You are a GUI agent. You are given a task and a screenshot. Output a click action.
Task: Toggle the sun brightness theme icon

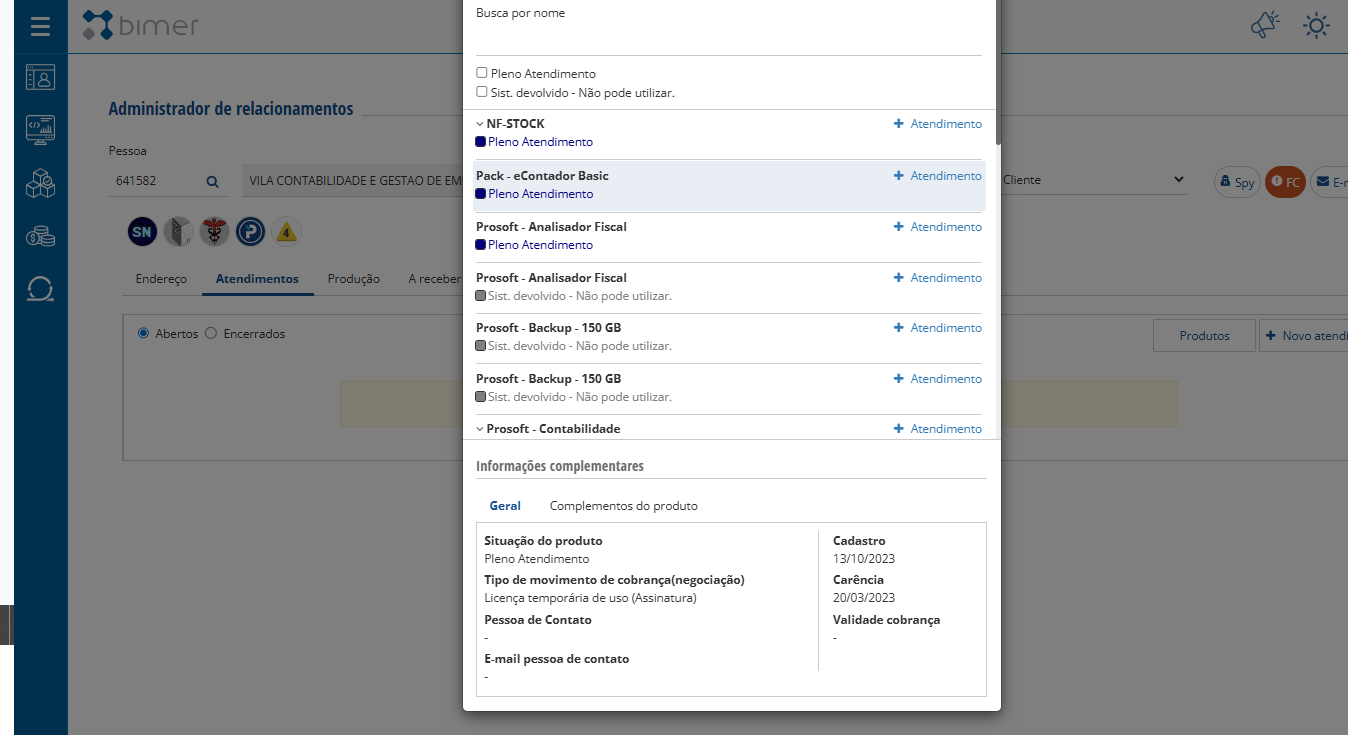tap(1316, 26)
